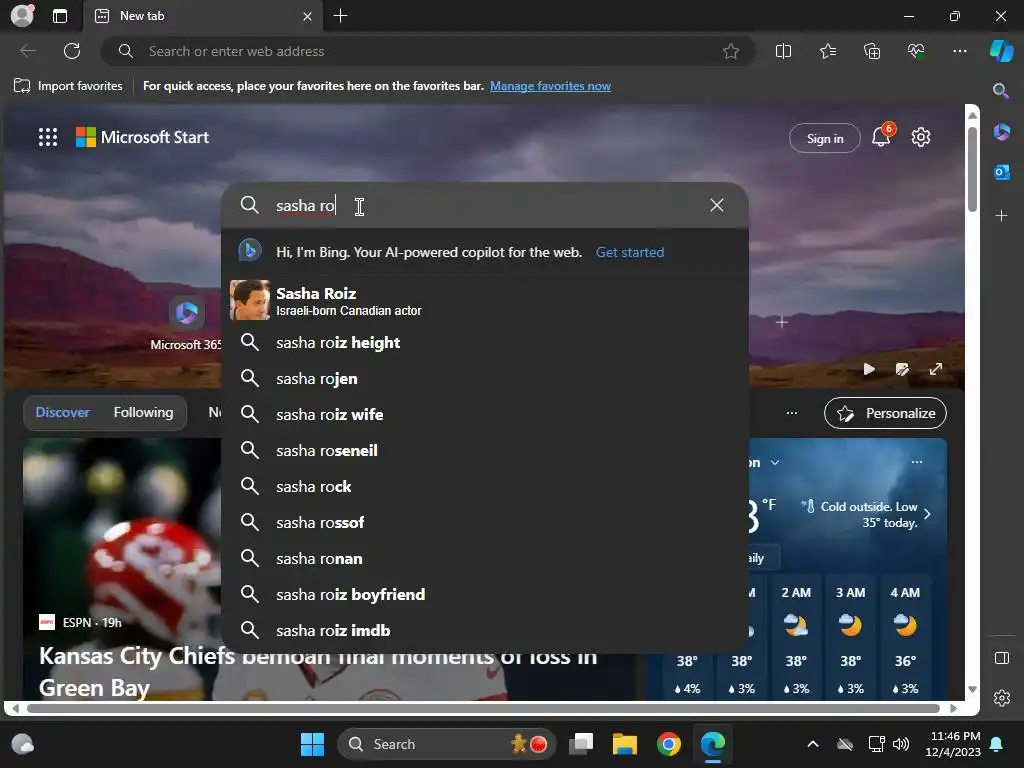Open feed tabs more options ellipsis

792,413
